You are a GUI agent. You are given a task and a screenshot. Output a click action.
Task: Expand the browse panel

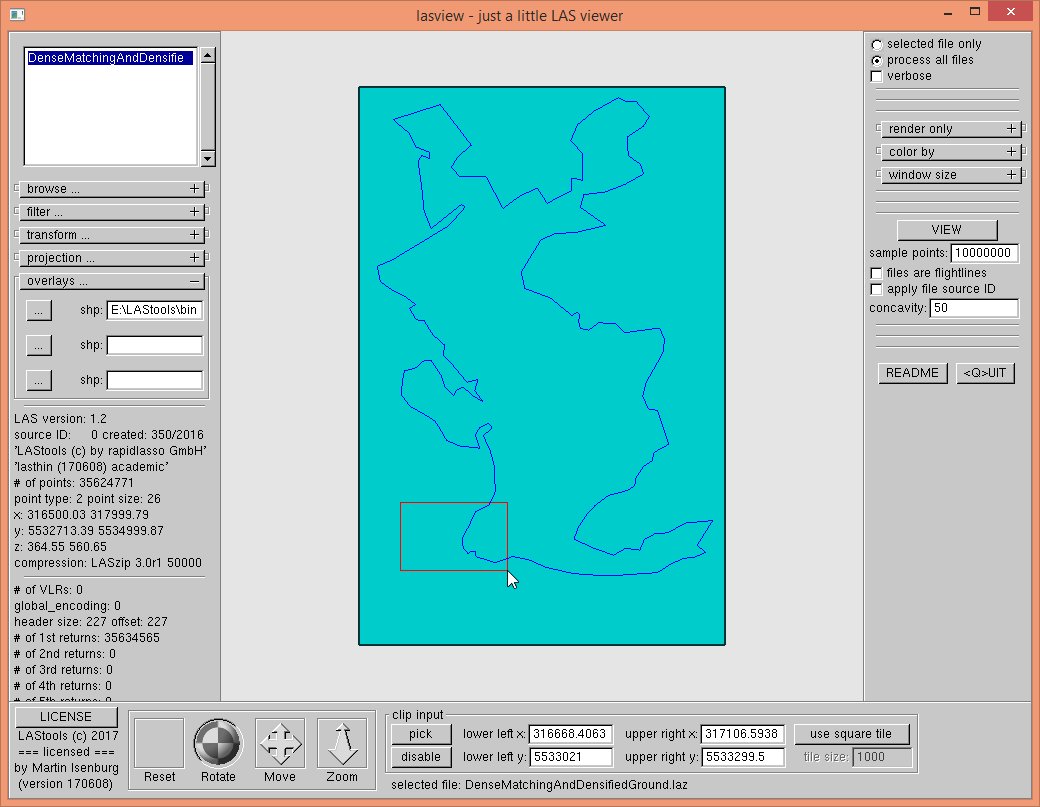click(111, 189)
